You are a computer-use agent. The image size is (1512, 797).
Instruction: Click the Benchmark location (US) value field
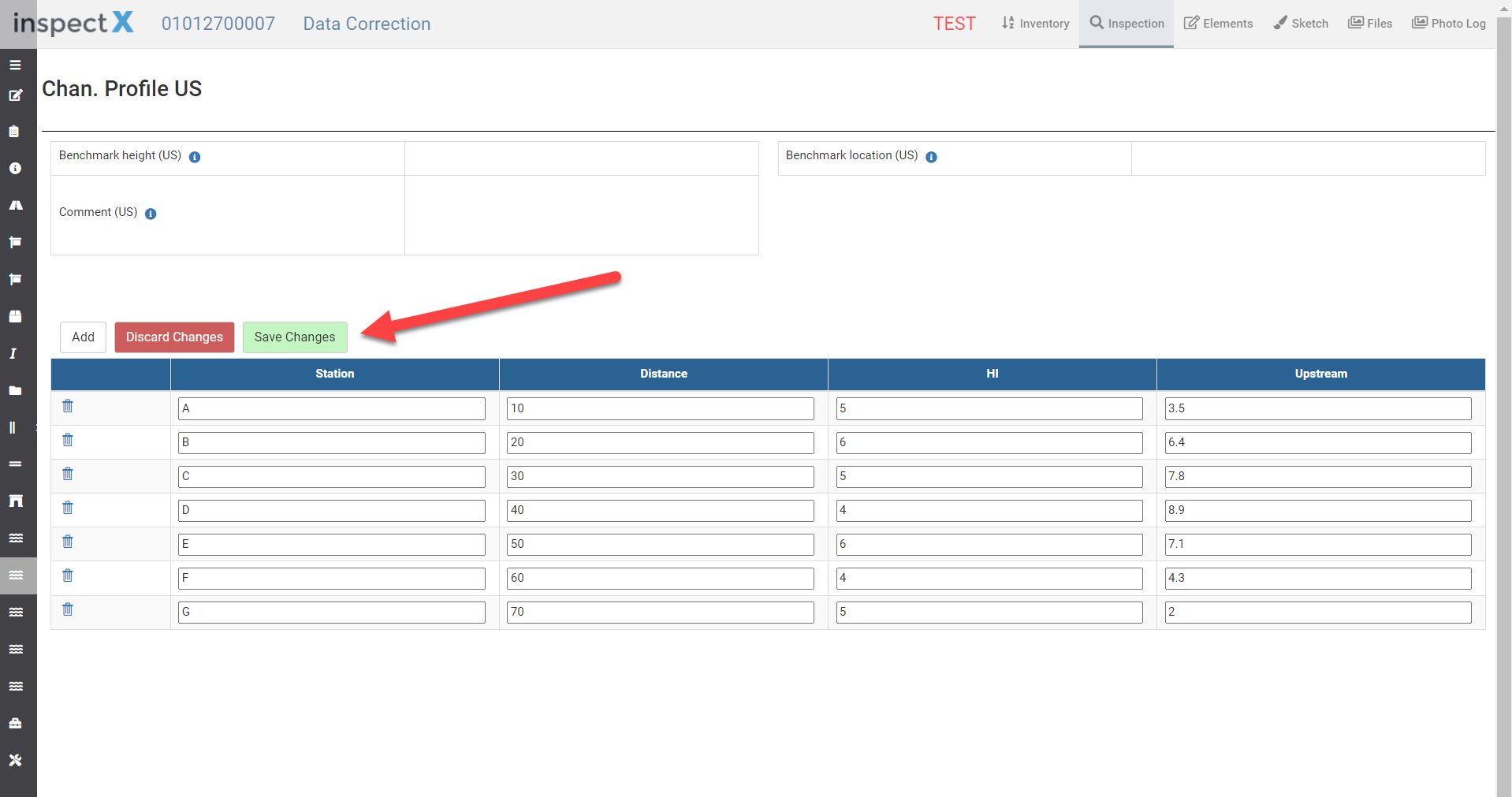point(1309,158)
